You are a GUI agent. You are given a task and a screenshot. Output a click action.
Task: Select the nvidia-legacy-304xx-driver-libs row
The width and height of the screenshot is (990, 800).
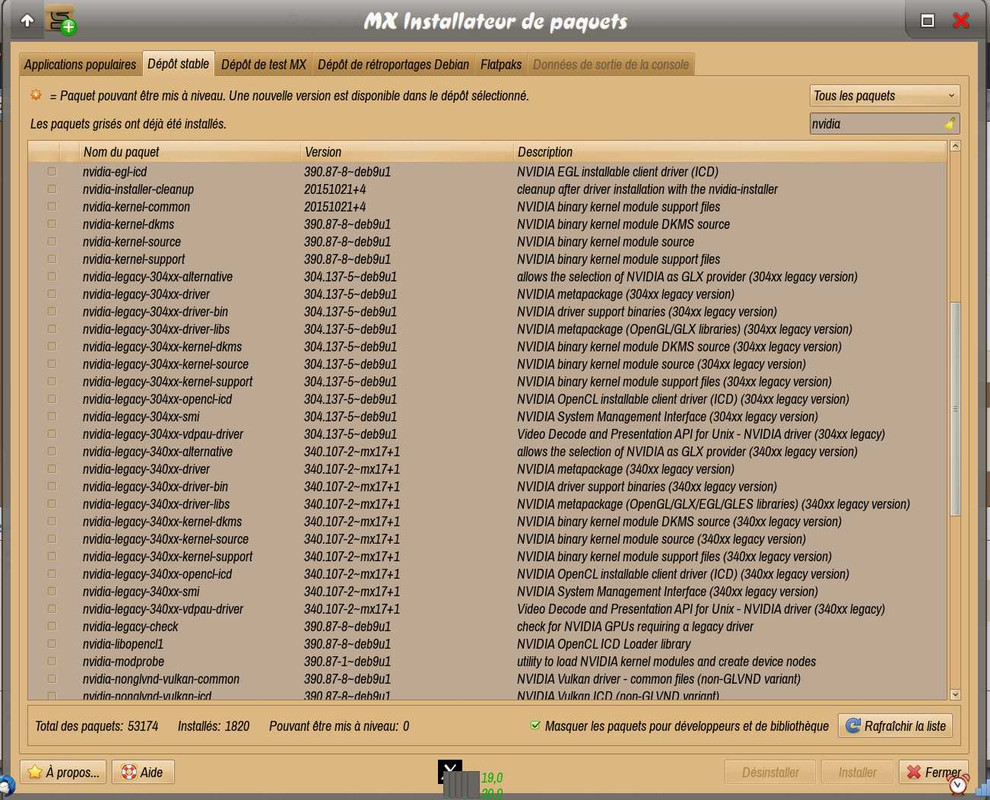click(487, 329)
